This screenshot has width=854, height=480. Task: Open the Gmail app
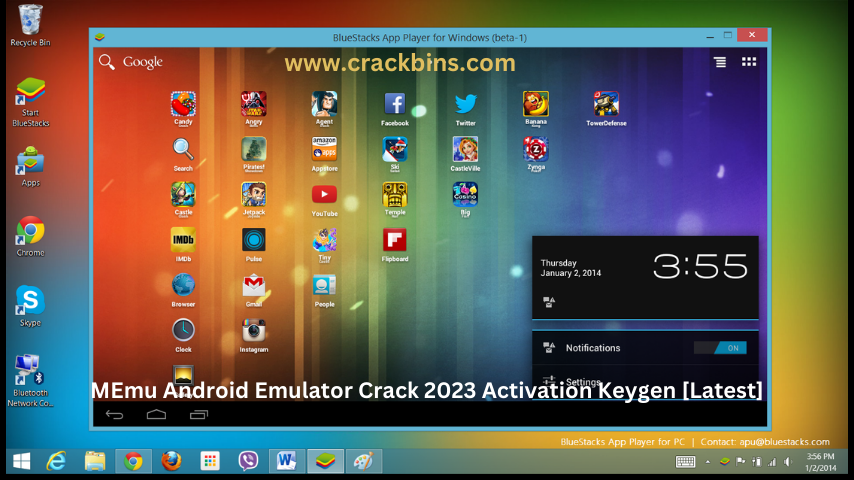(x=254, y=285)
